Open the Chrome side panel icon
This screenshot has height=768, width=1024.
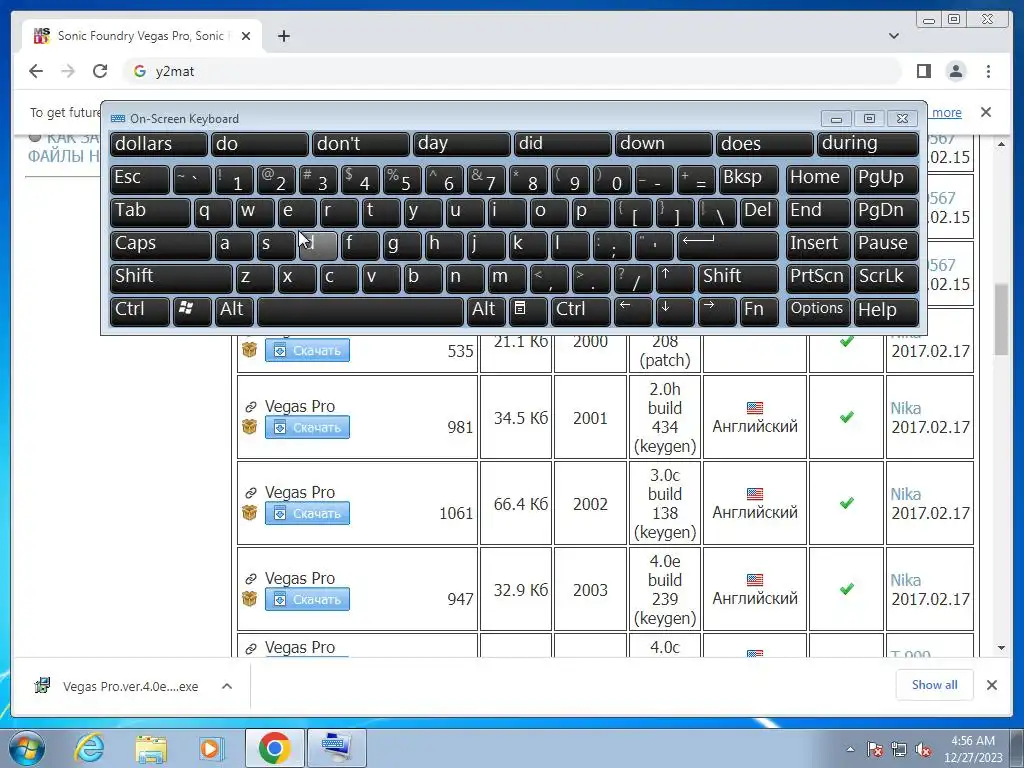point(923,71)
